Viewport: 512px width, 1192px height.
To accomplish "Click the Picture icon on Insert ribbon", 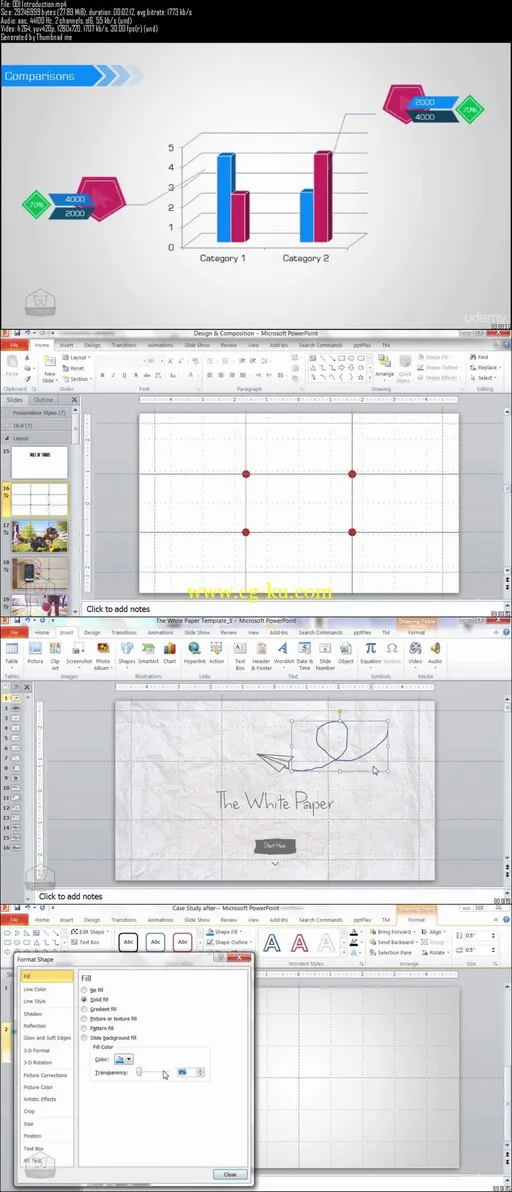I will pos(35,655).
